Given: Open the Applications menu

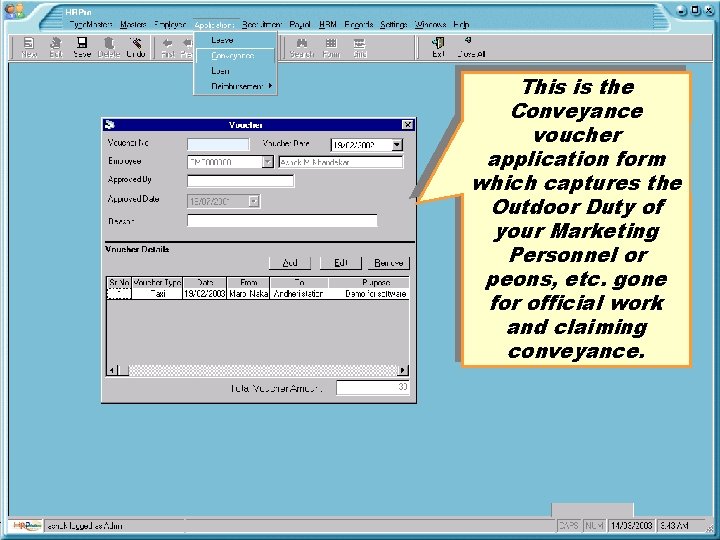Looking at the screenshot, I should 214,25.
